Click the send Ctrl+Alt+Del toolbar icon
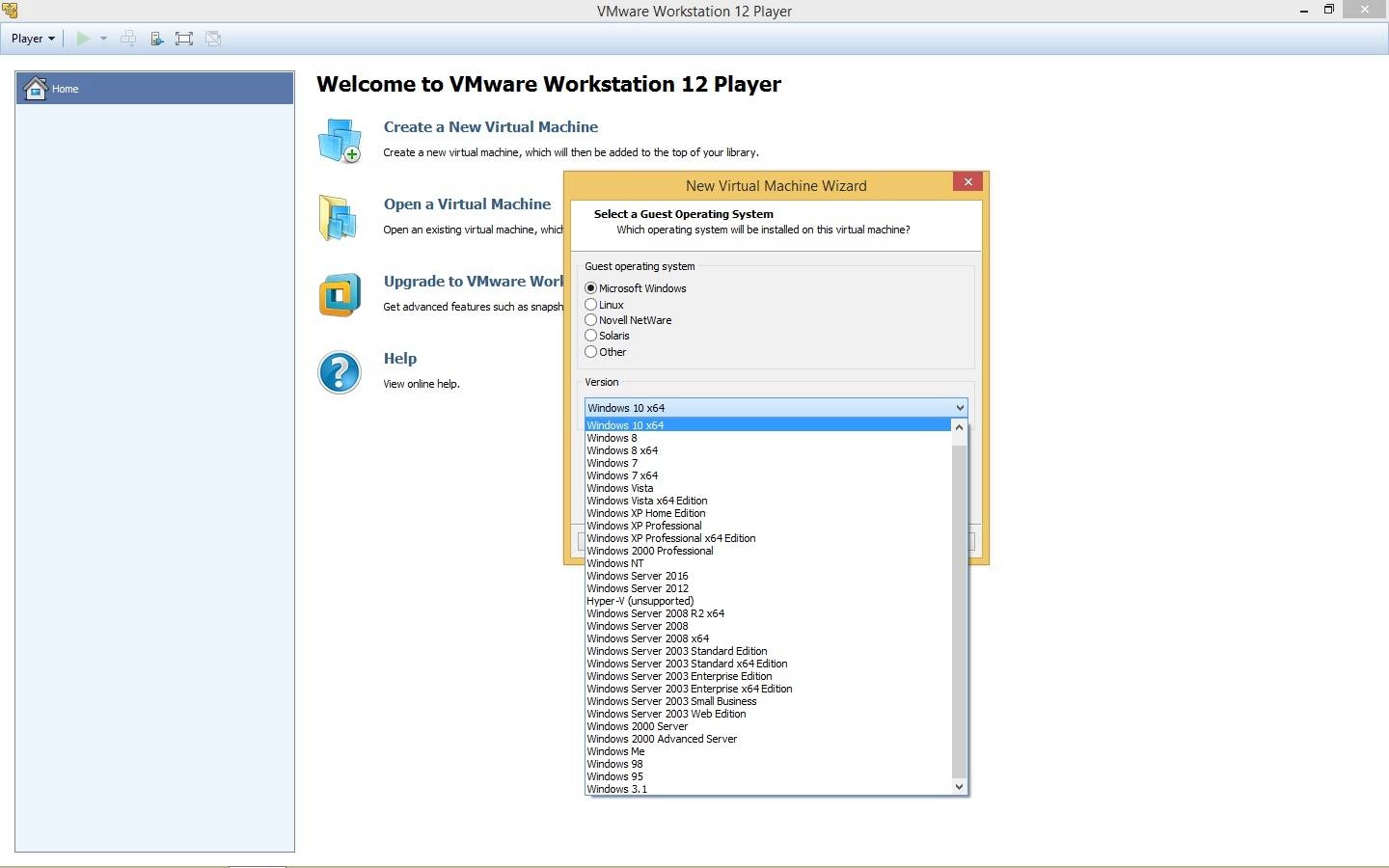 pos(128,39)
